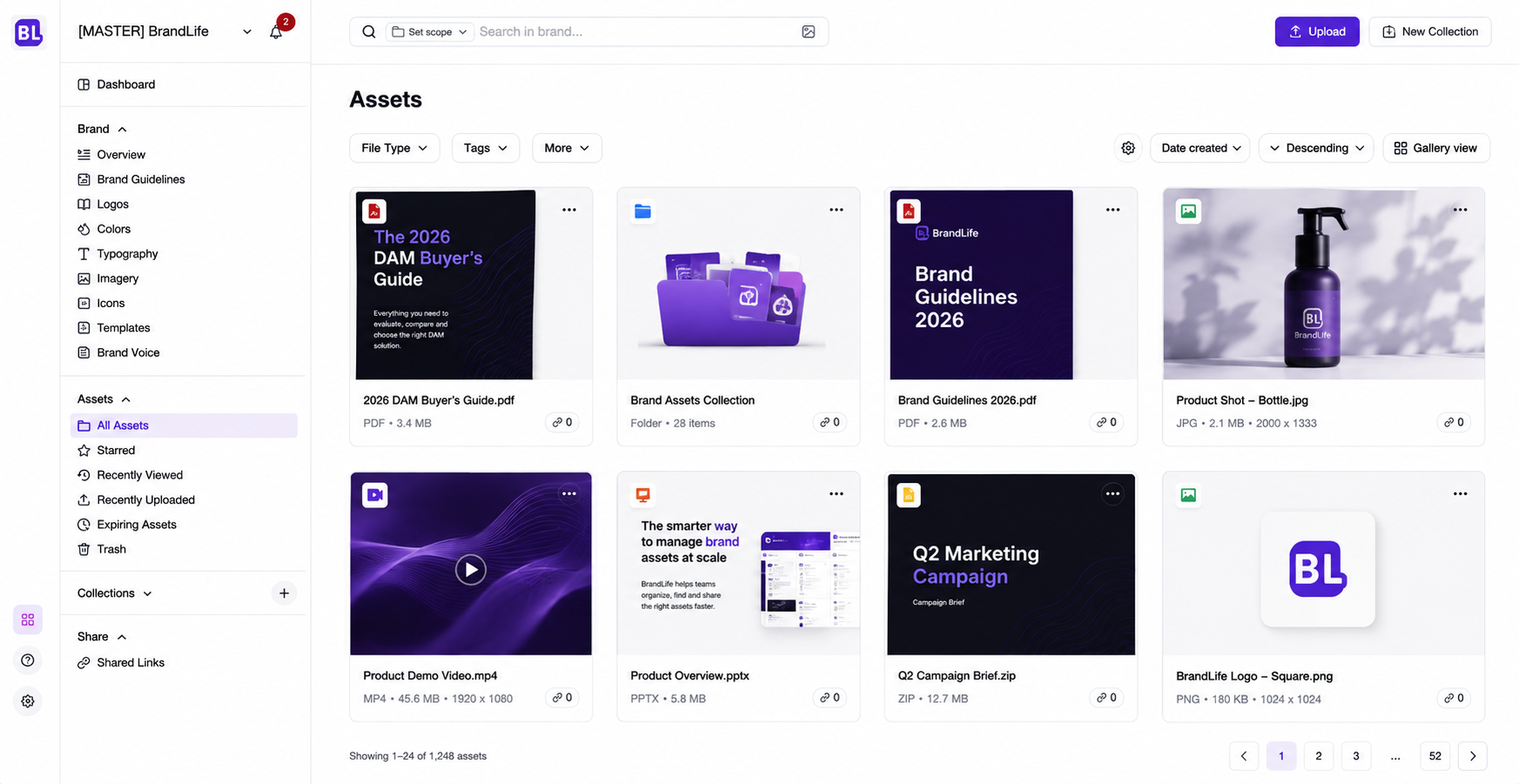This screenshot has height=784, width=1519.
Task: Go to next page arrow
Action: pos(1473,756)
